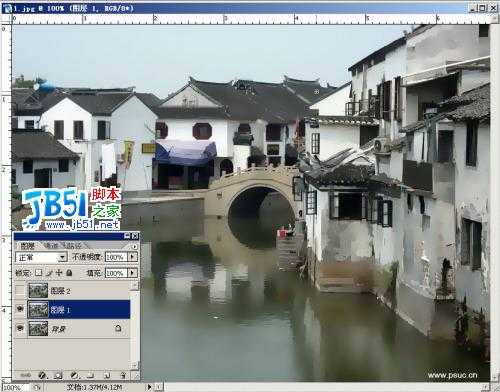Open the 不透明度 opacity slider arrow
Image resolution: width=500 pixels, height=392 pixels.
[x=133, y=257]
